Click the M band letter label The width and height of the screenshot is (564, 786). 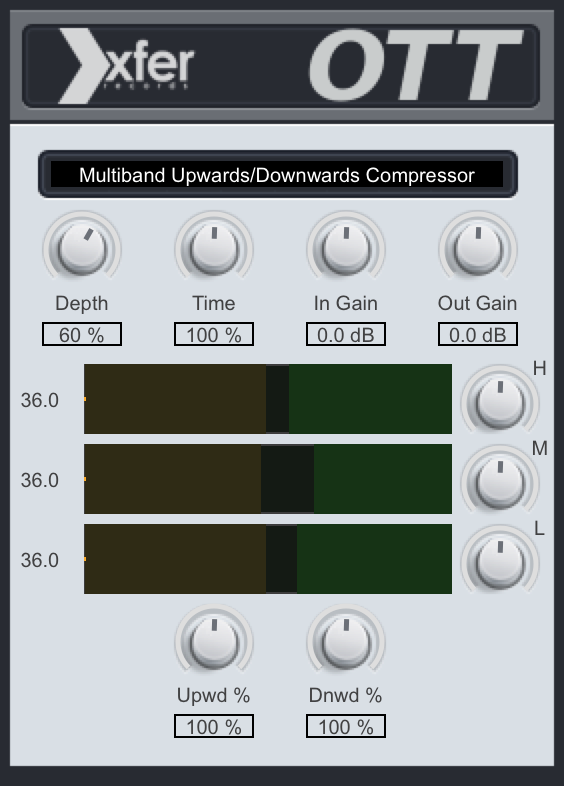pyautogui.click(x=539, y=449)
